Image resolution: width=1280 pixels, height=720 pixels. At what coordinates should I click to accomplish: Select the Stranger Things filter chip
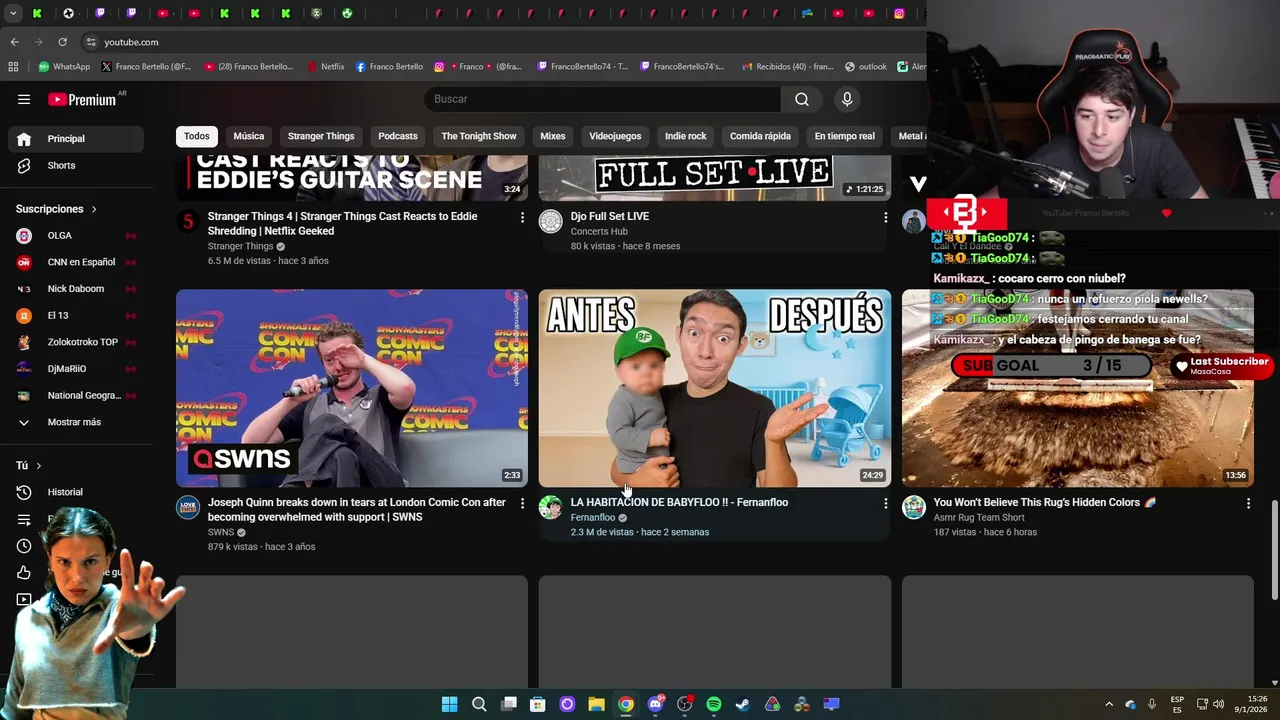(x=321, y=136)
